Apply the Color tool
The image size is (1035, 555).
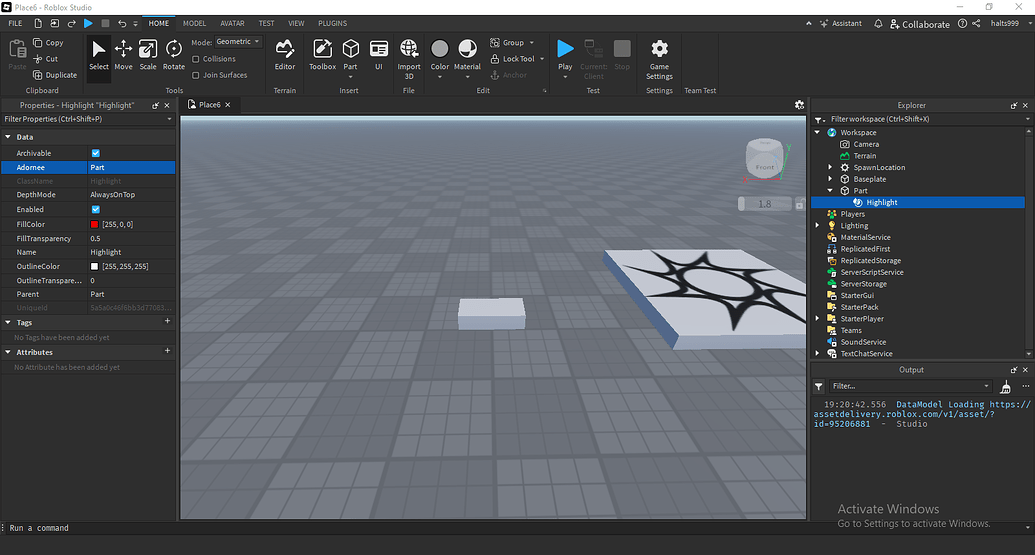[440, 55]
